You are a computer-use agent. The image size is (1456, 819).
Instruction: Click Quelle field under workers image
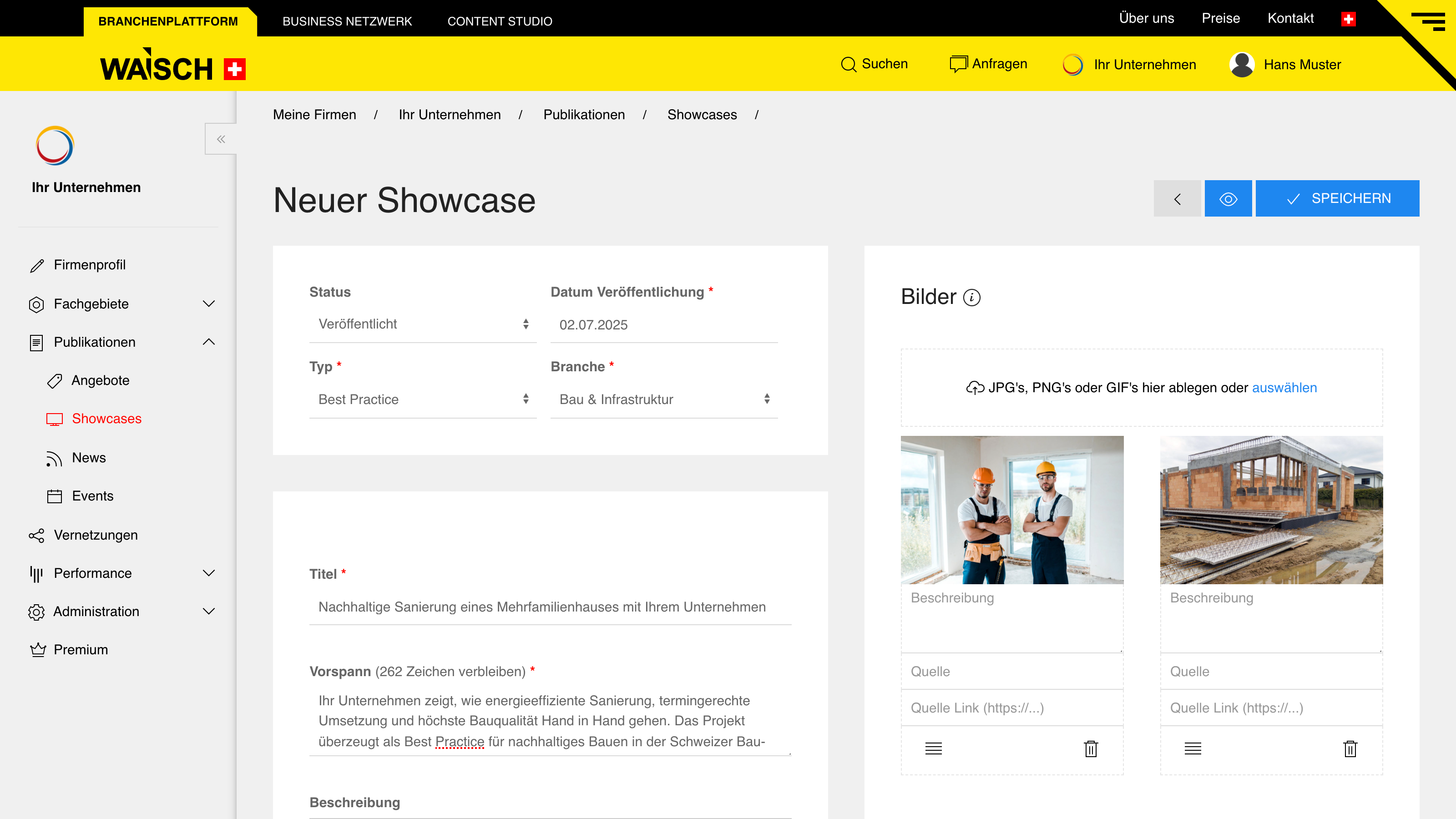point(1012,672)
